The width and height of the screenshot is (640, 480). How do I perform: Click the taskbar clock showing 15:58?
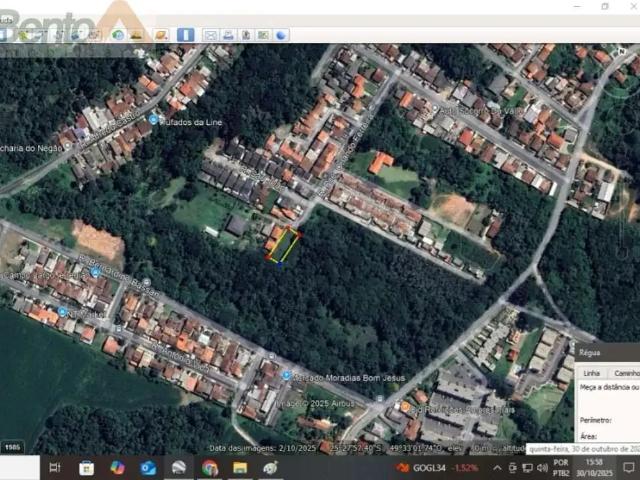tap(594, 468)
